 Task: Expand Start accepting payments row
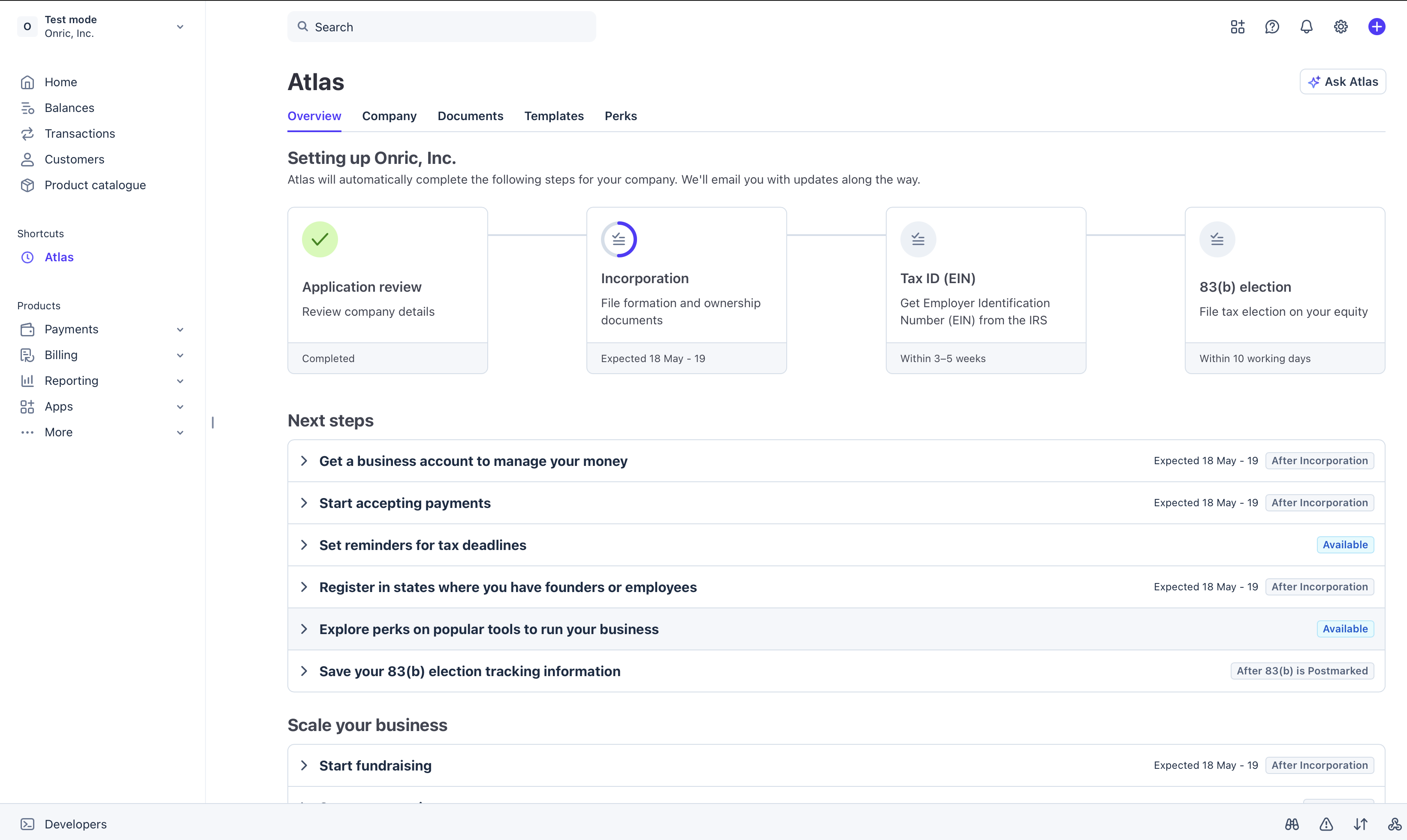[836, 503]
